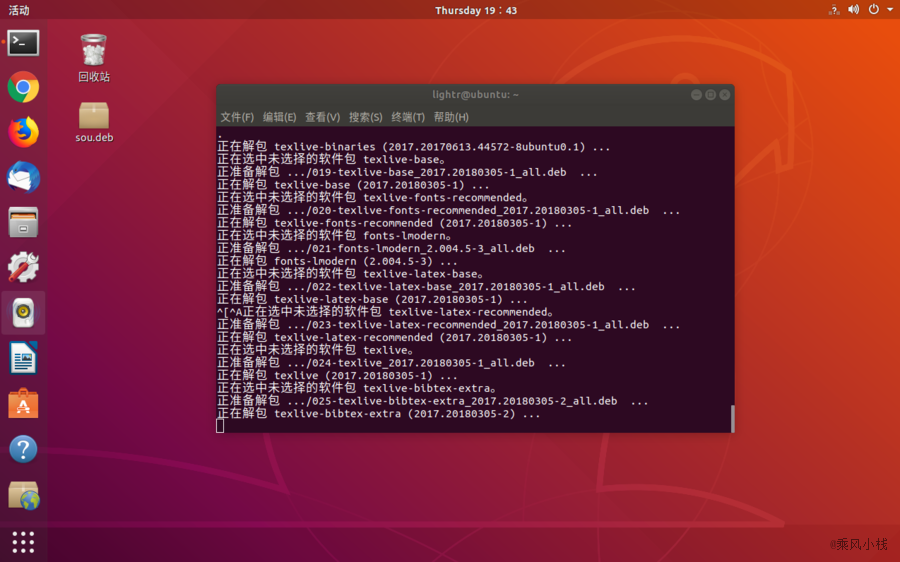The image size is (900, 562).
Task: Click the line 正在解包 texlive (2017.20180305-1)
Action: (337, 376)
